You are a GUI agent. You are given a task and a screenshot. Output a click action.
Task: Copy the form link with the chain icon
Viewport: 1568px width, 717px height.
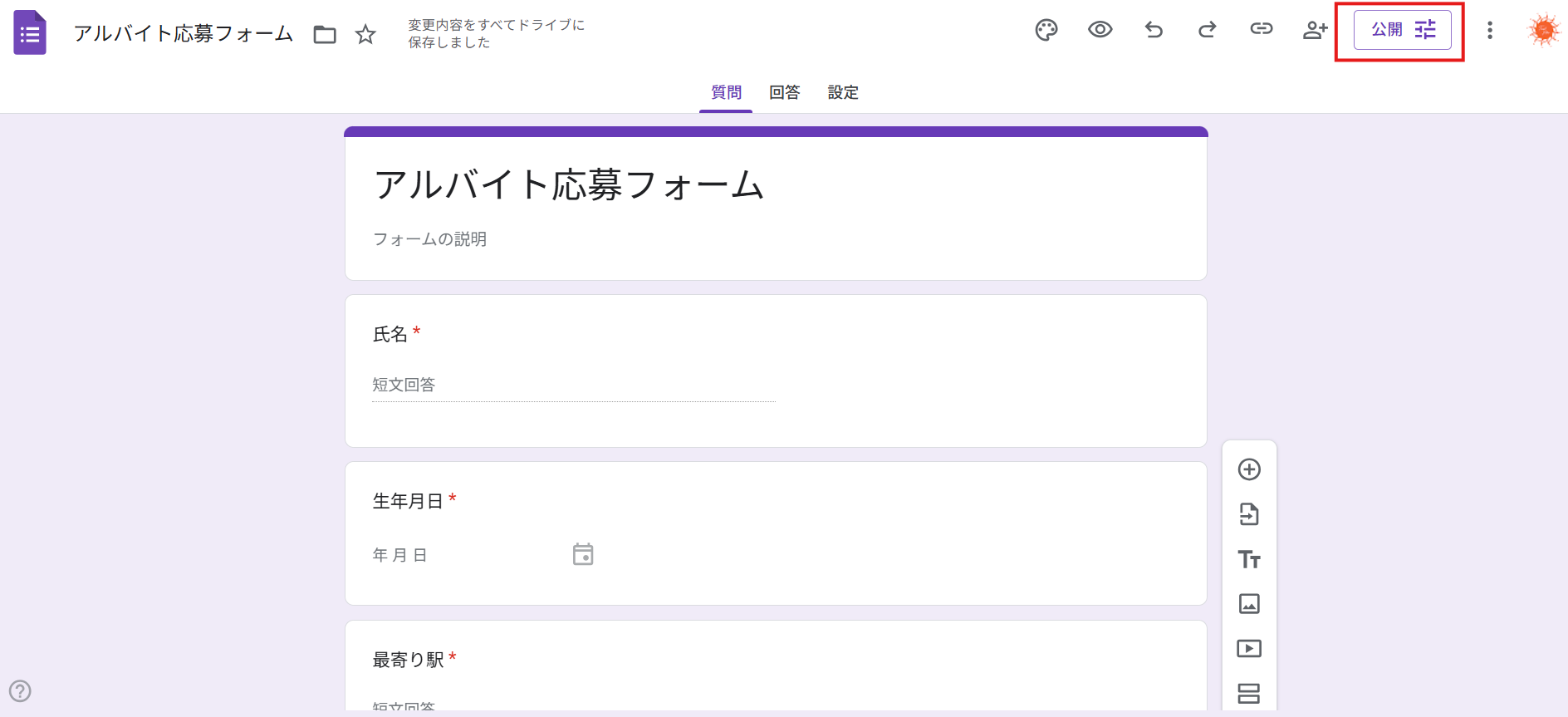coord(1261,30)
